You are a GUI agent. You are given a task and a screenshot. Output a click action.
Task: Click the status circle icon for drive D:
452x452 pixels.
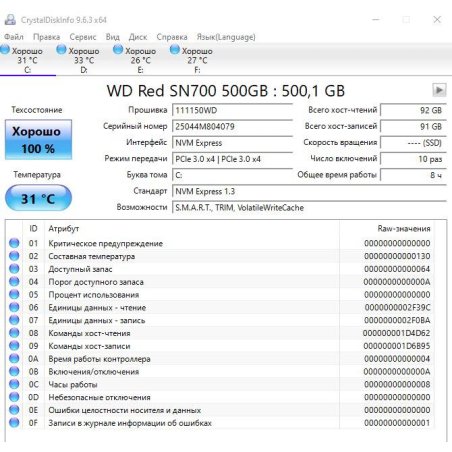61,50
